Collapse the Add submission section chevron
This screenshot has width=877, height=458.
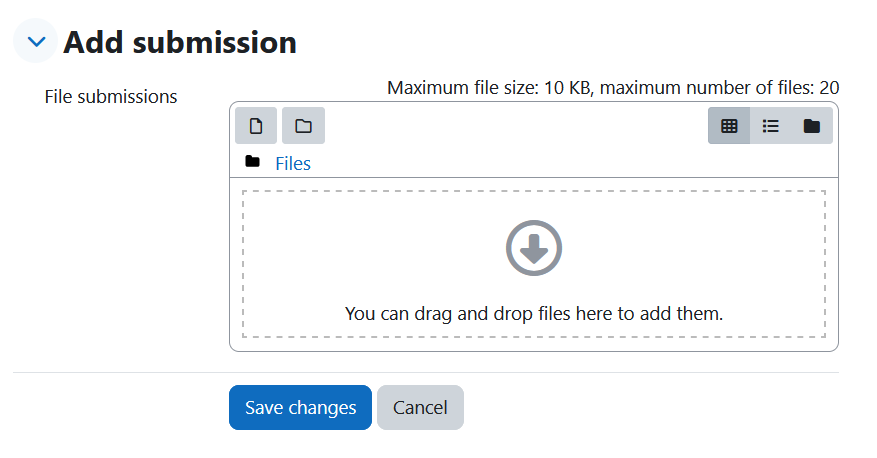coord(36,41)
